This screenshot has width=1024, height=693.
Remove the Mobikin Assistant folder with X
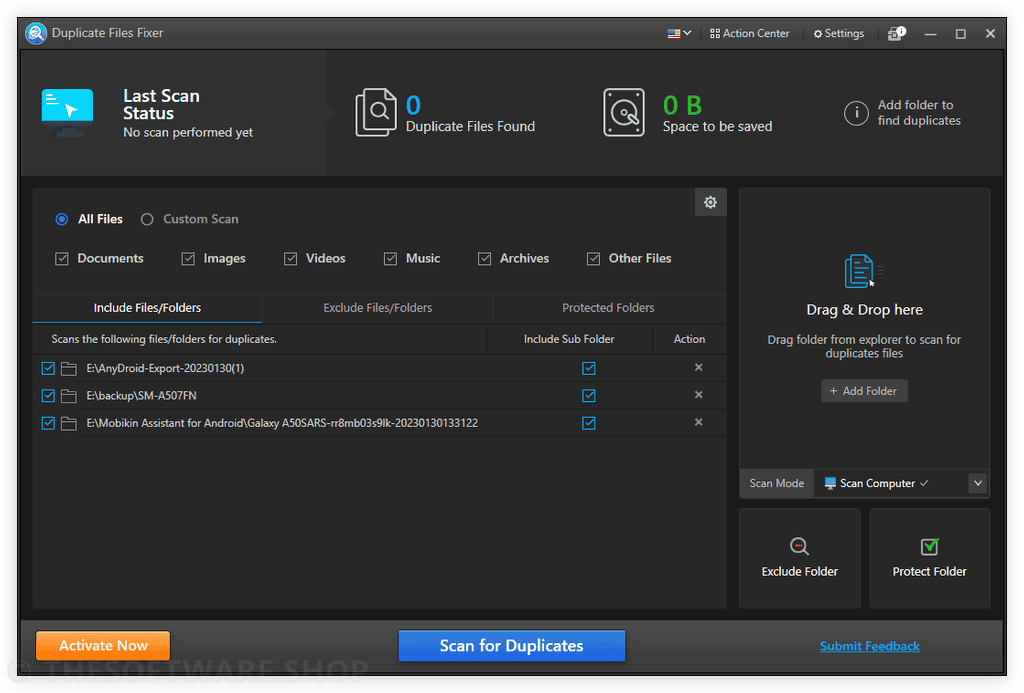coord(699,423)
